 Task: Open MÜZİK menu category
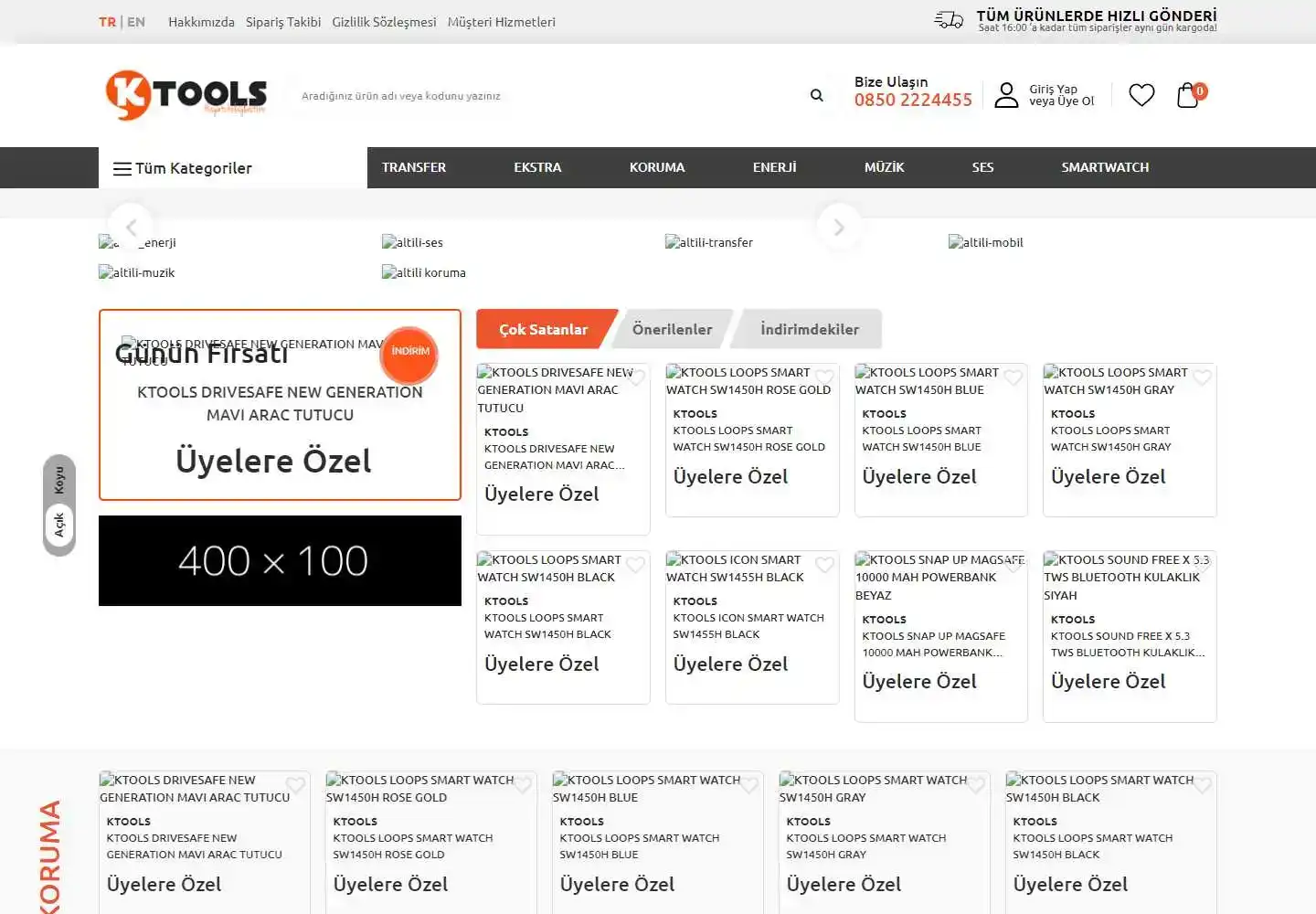tap(884, 167)
